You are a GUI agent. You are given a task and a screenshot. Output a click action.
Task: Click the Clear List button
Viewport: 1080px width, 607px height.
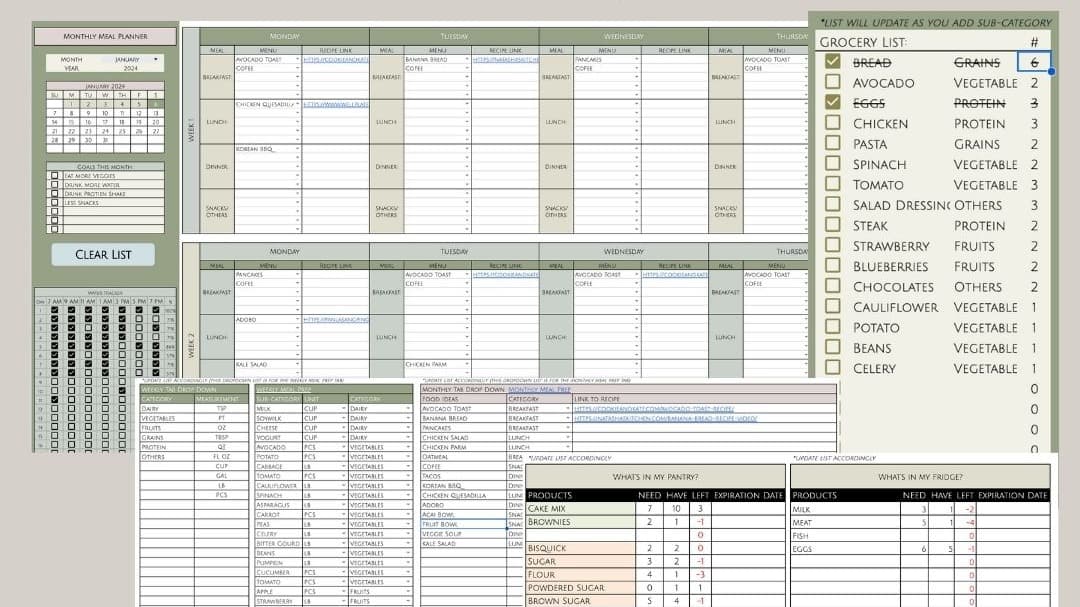[103, 254]
